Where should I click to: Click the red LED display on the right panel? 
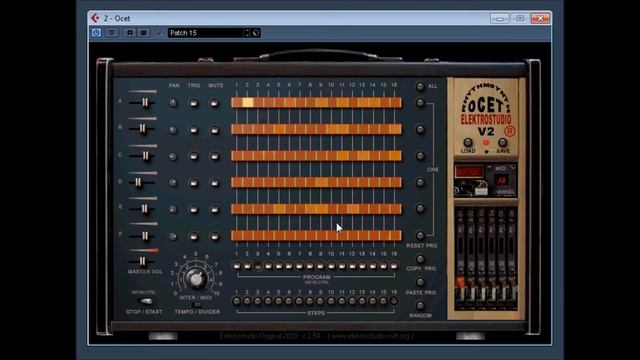(x=469, y=171)
